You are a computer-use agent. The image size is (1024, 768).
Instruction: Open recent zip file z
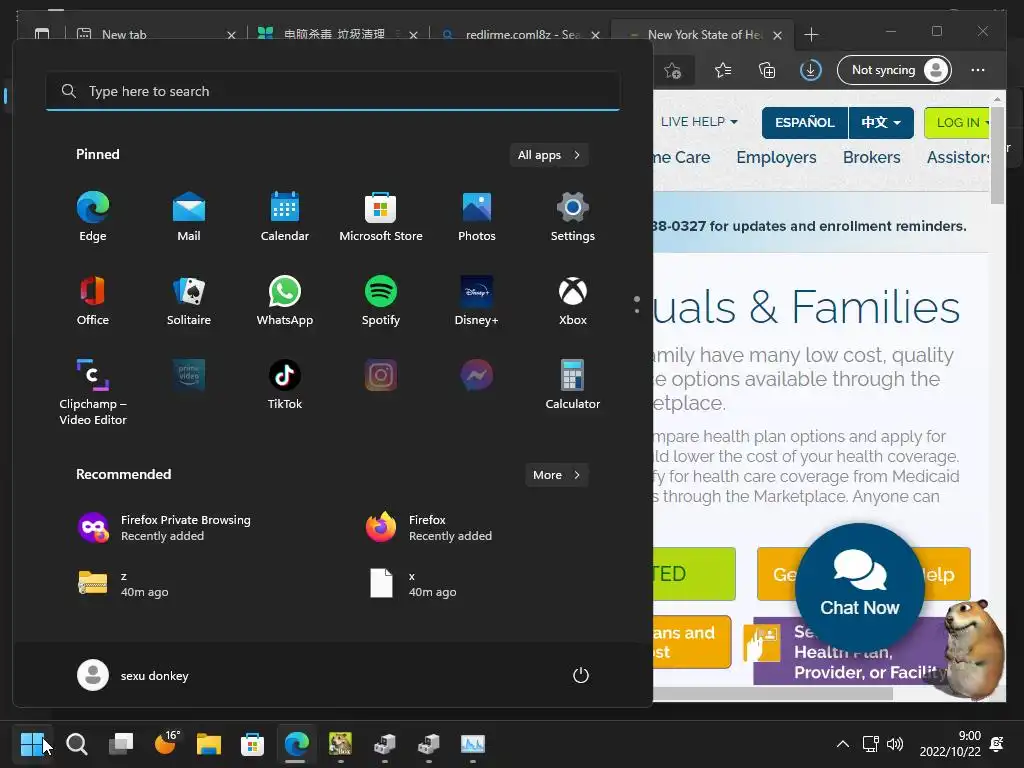[x=124, y=584]
